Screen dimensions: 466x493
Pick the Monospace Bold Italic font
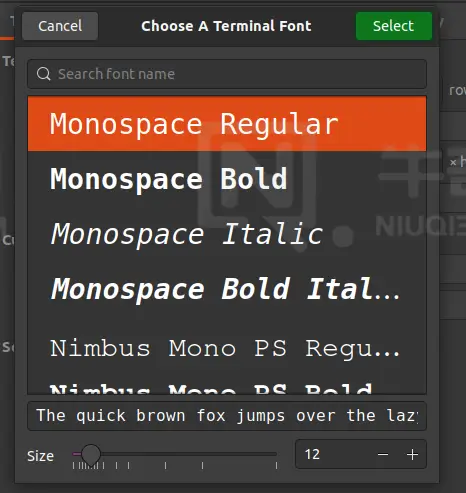tap(227, 289)
